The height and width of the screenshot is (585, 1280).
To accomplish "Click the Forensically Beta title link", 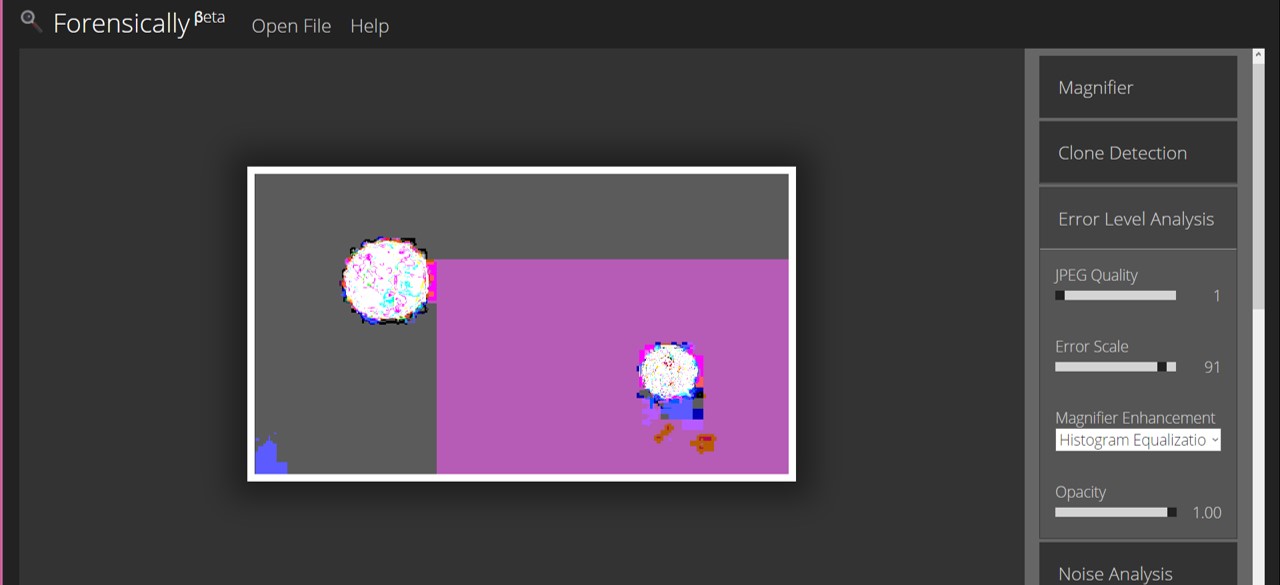I will [138, 23].
